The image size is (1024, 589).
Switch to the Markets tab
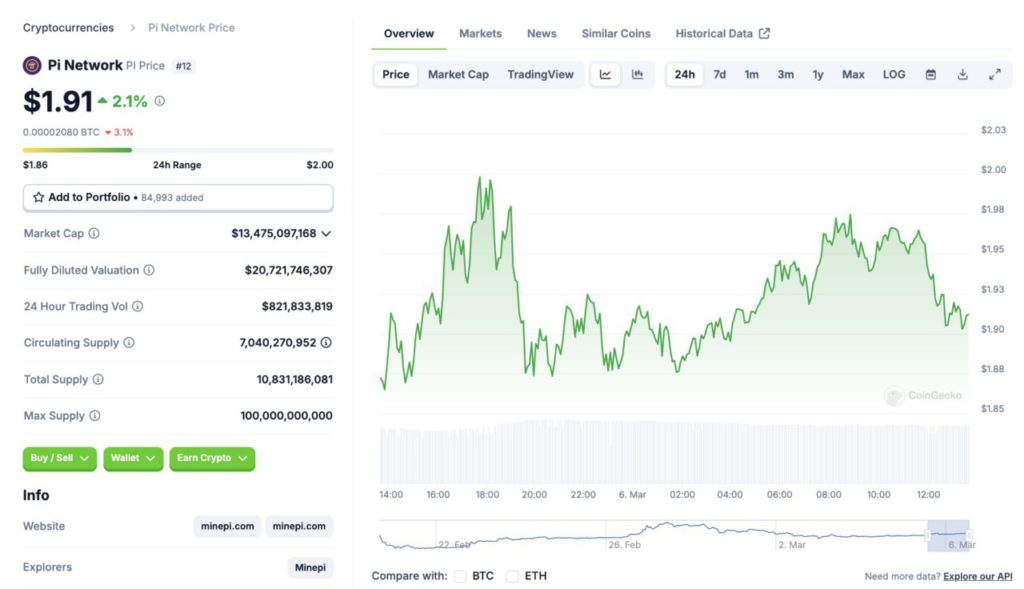click(x=480, y=33)
